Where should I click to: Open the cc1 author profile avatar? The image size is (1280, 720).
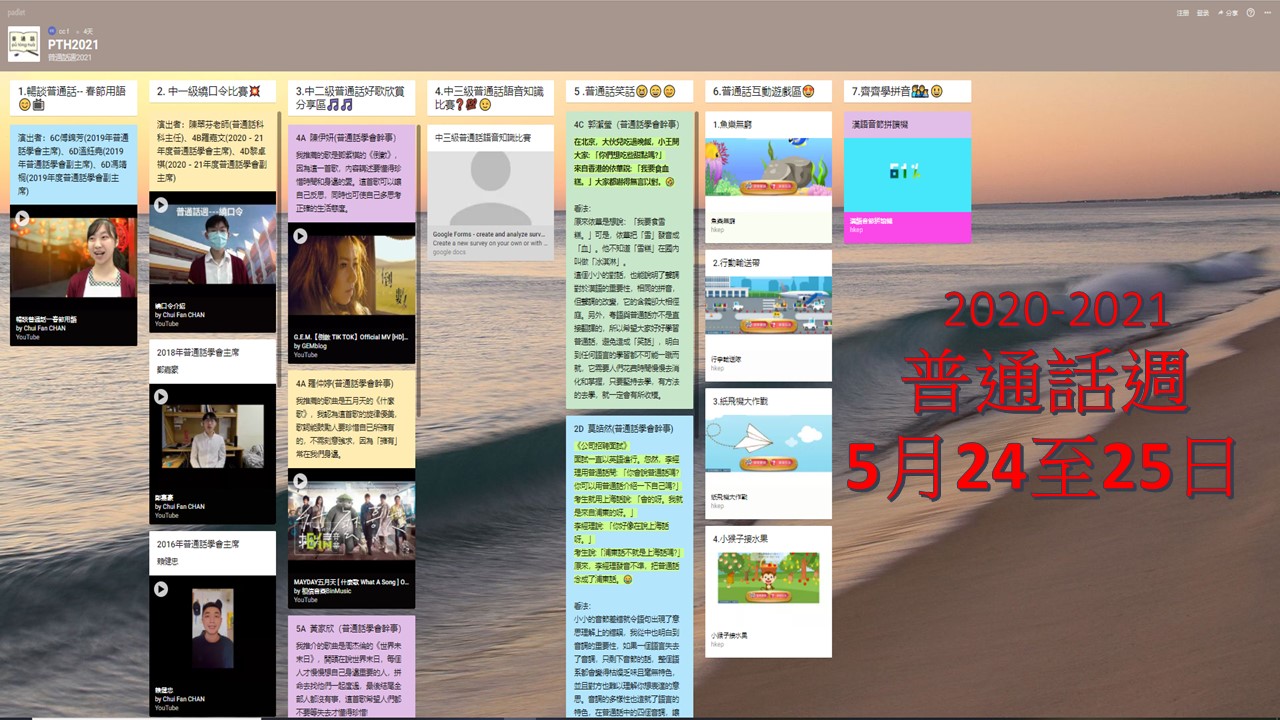coord(52,31)
